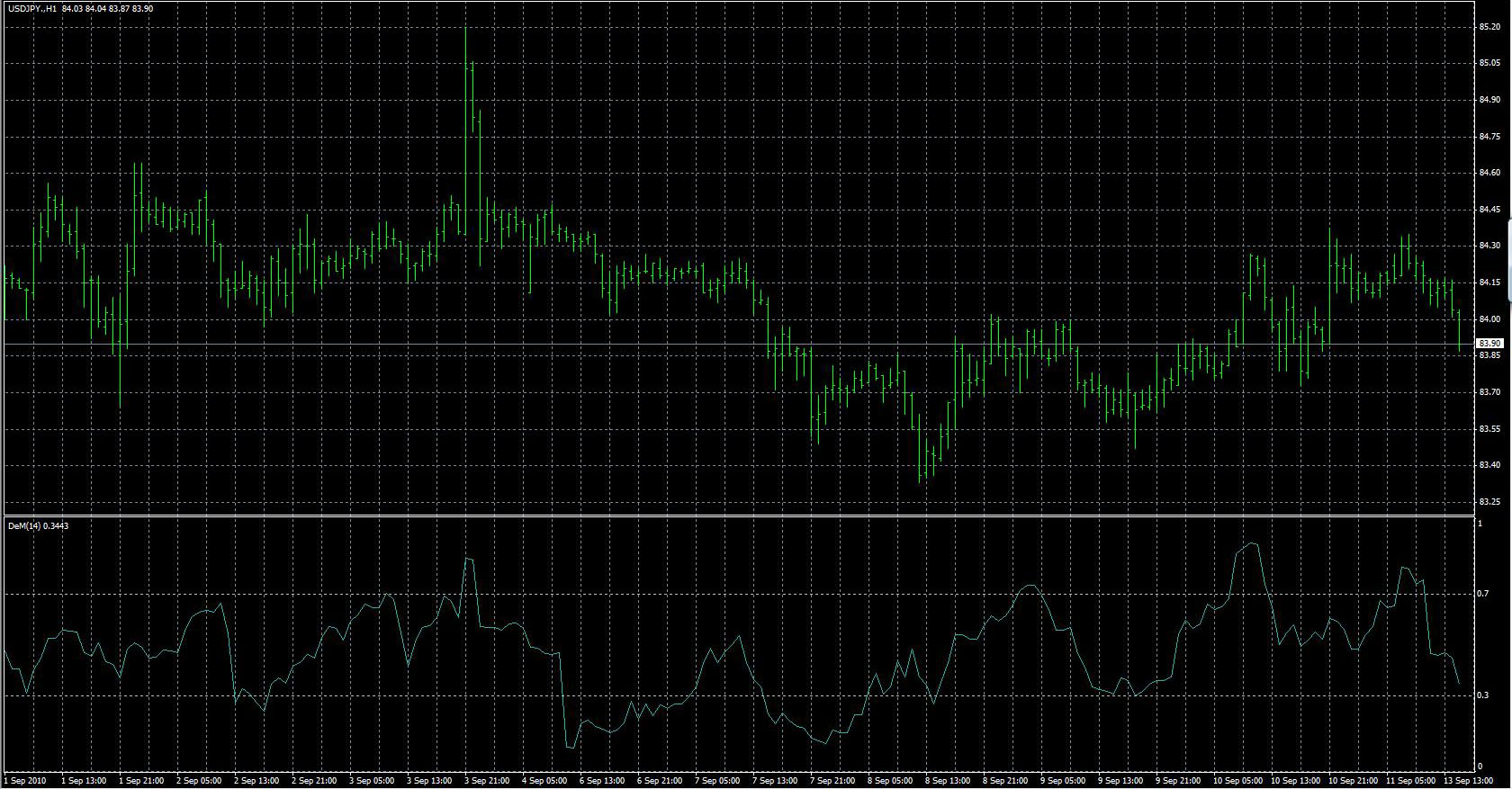
Task: Select the 8 Sep 13:00 time label
Action: point(948,780)
